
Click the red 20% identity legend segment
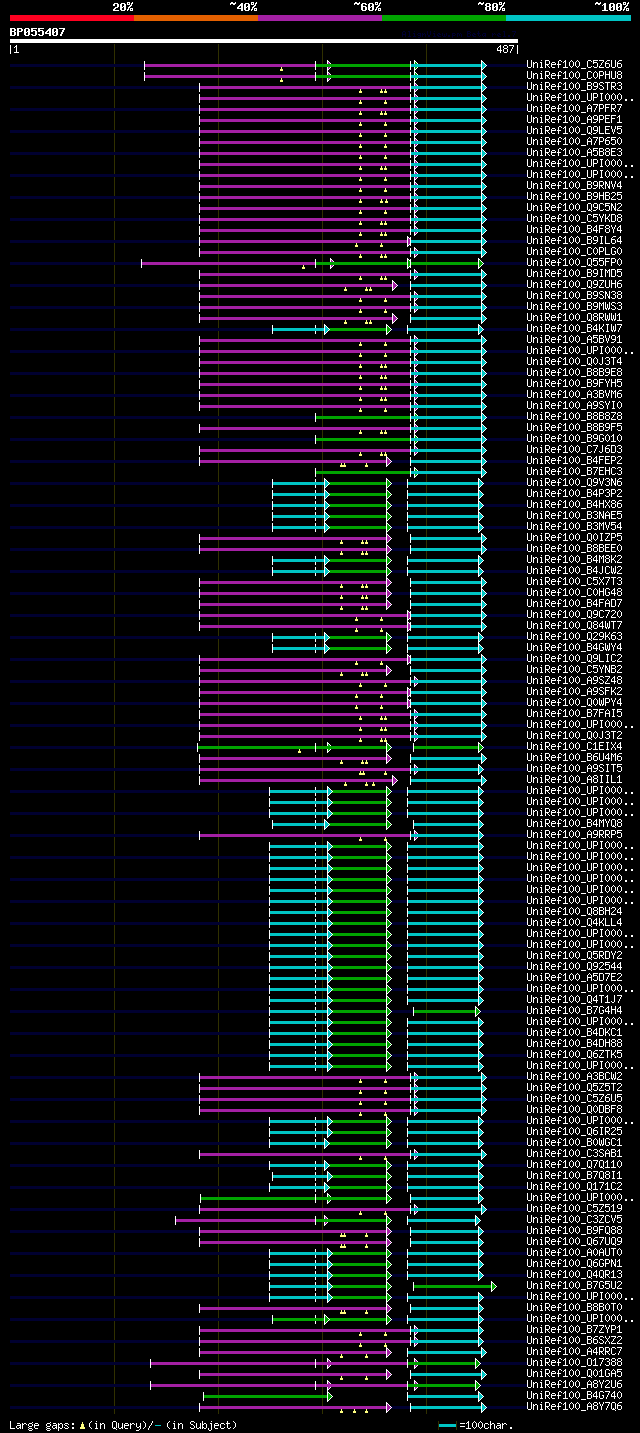[72, 18]
